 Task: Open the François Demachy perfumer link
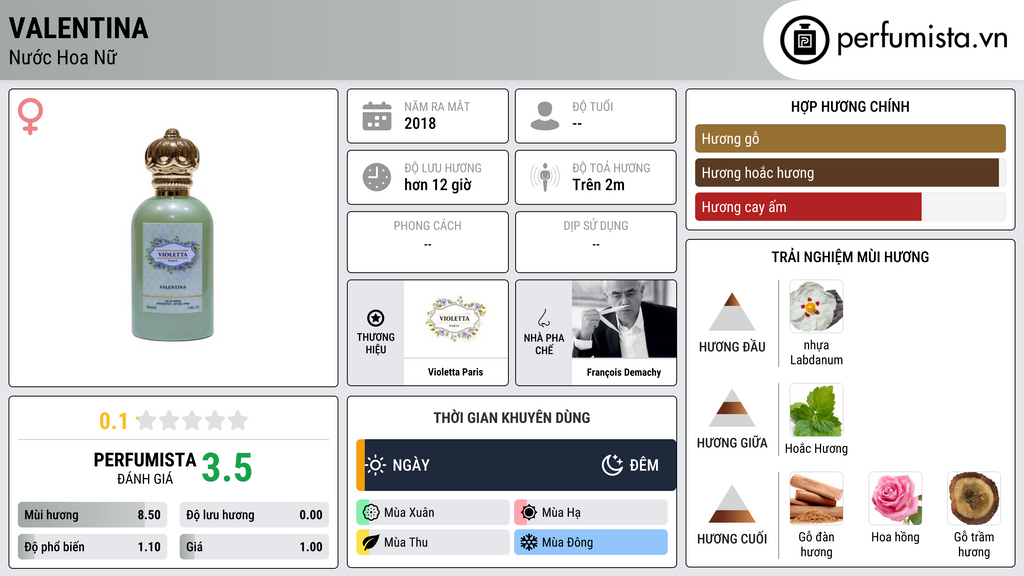pyautogui.click(x=624, y=372)
